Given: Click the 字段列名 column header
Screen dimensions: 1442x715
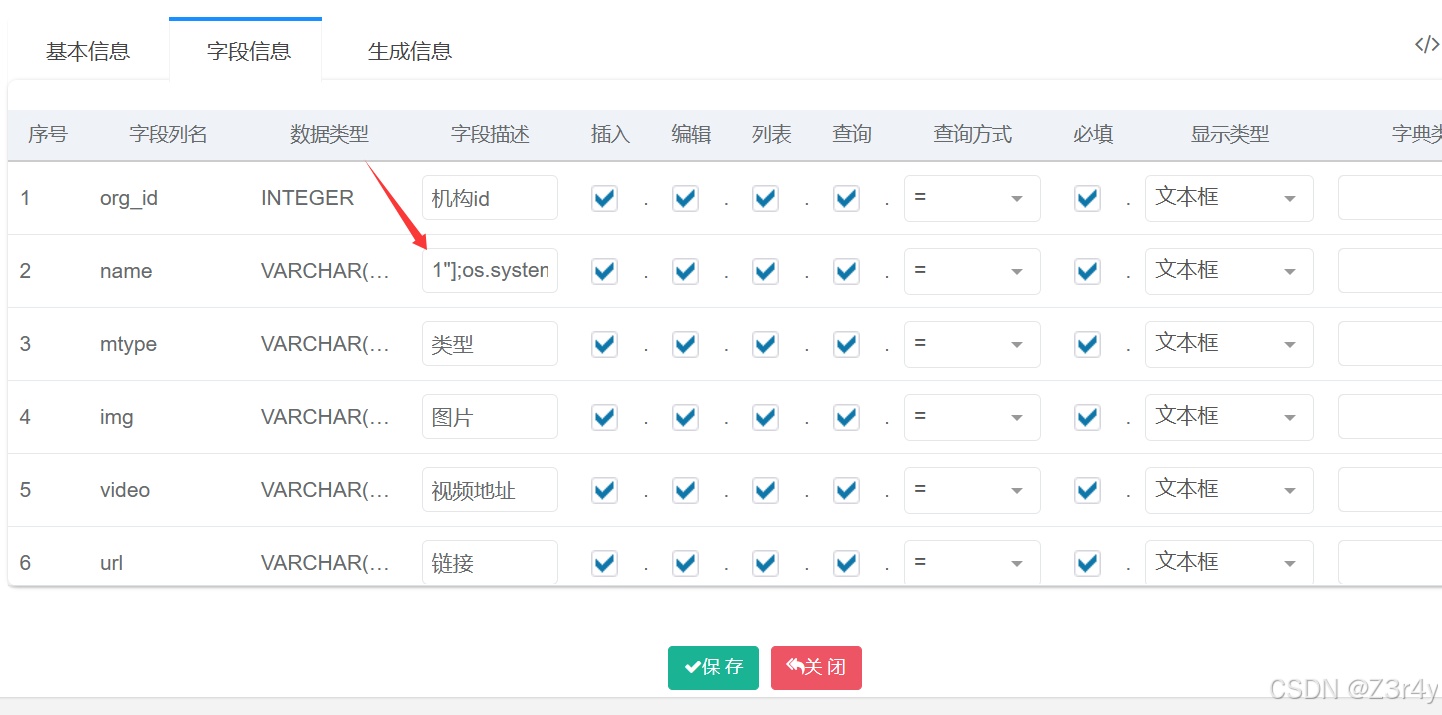Looking at the screenshot, I should point(168,134).
